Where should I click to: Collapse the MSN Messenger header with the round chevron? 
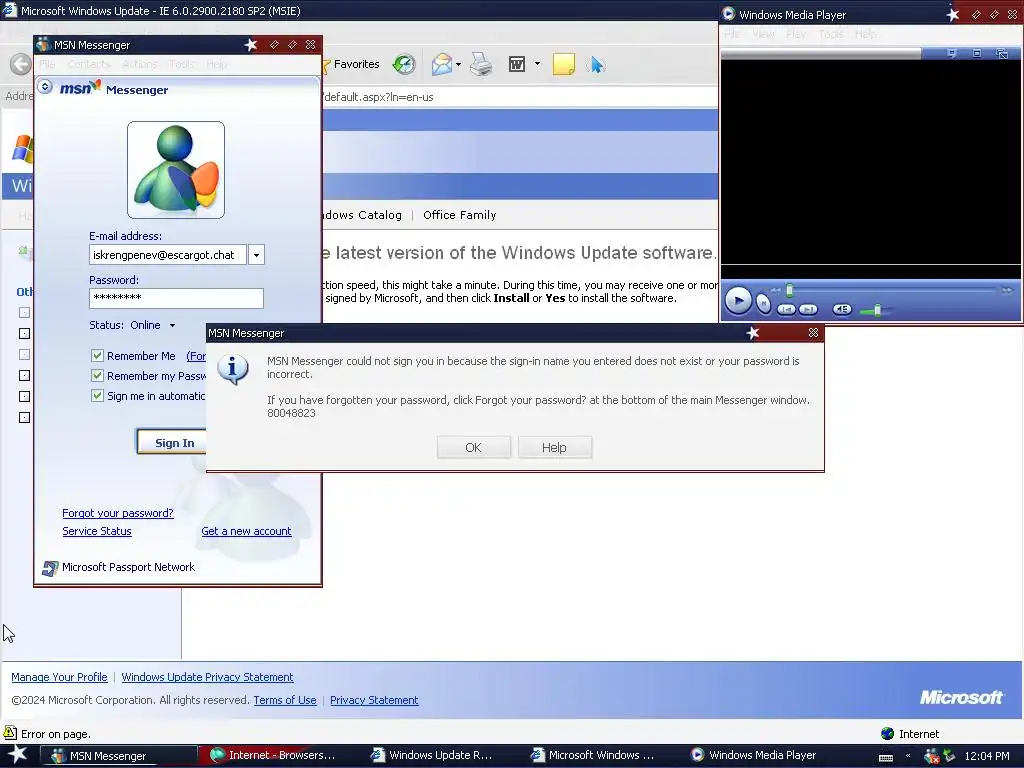coord(44,86)
